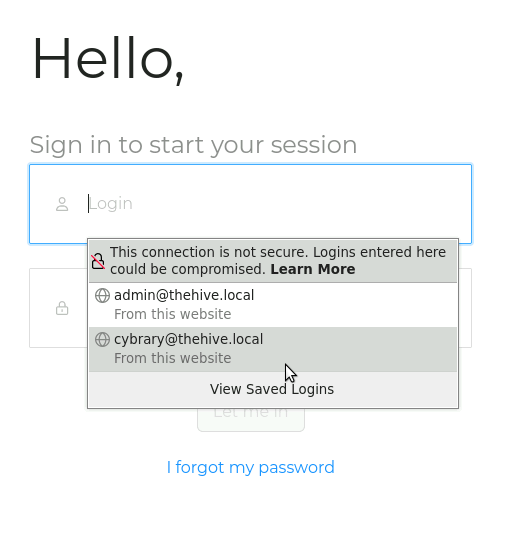528x541 pixels.
Task: Choose the cybrary@thehive.local saved login
Action: pos(273,349)
